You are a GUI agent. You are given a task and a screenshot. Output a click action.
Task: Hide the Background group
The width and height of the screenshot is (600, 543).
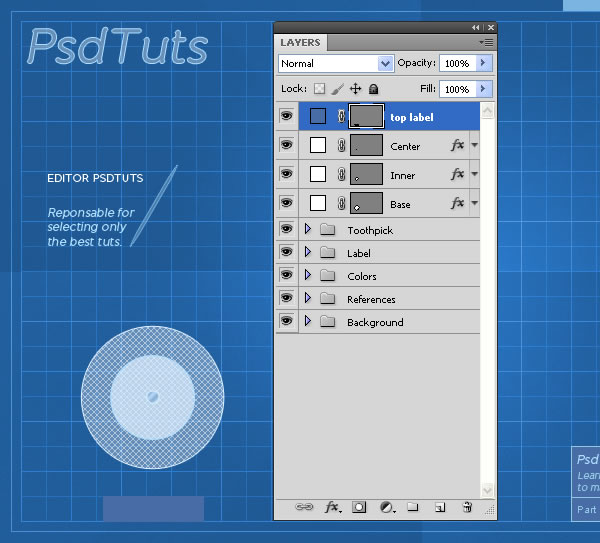click(287, 321)
